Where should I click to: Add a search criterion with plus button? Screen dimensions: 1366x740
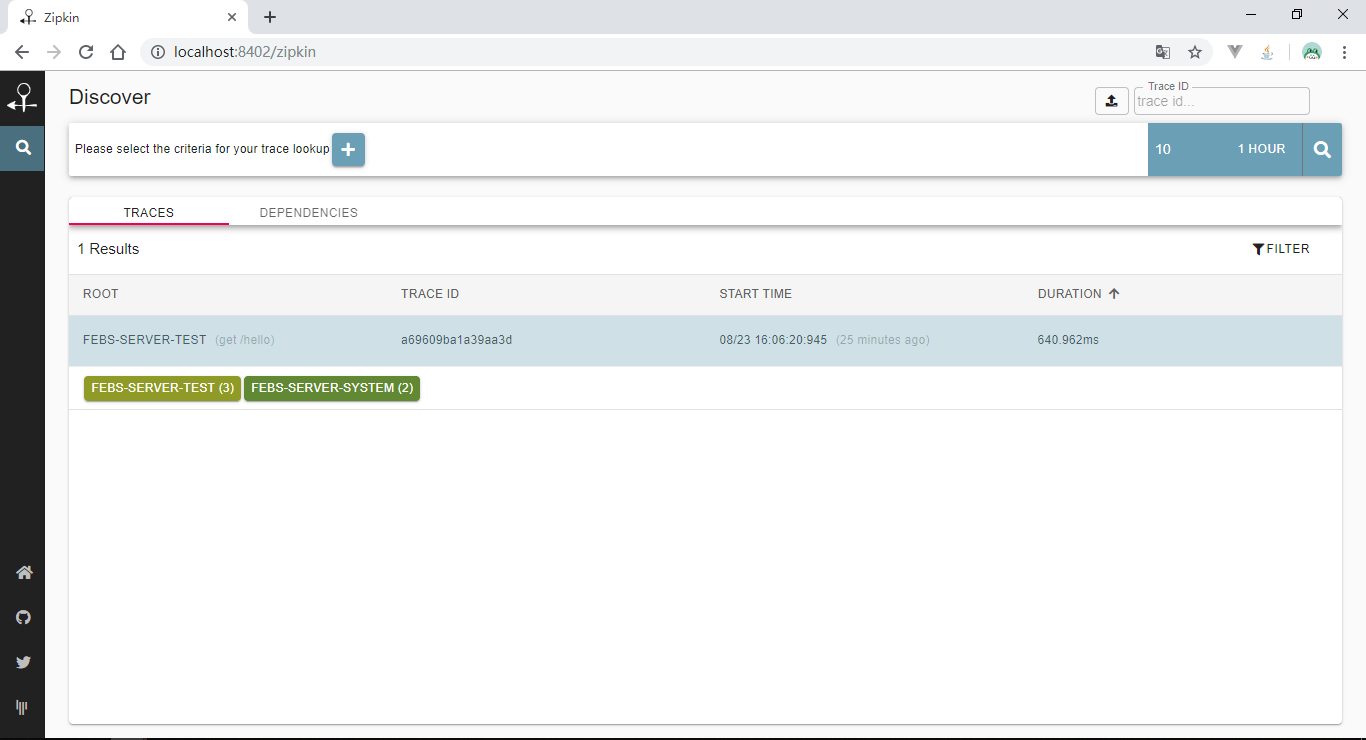pos(348,149)
